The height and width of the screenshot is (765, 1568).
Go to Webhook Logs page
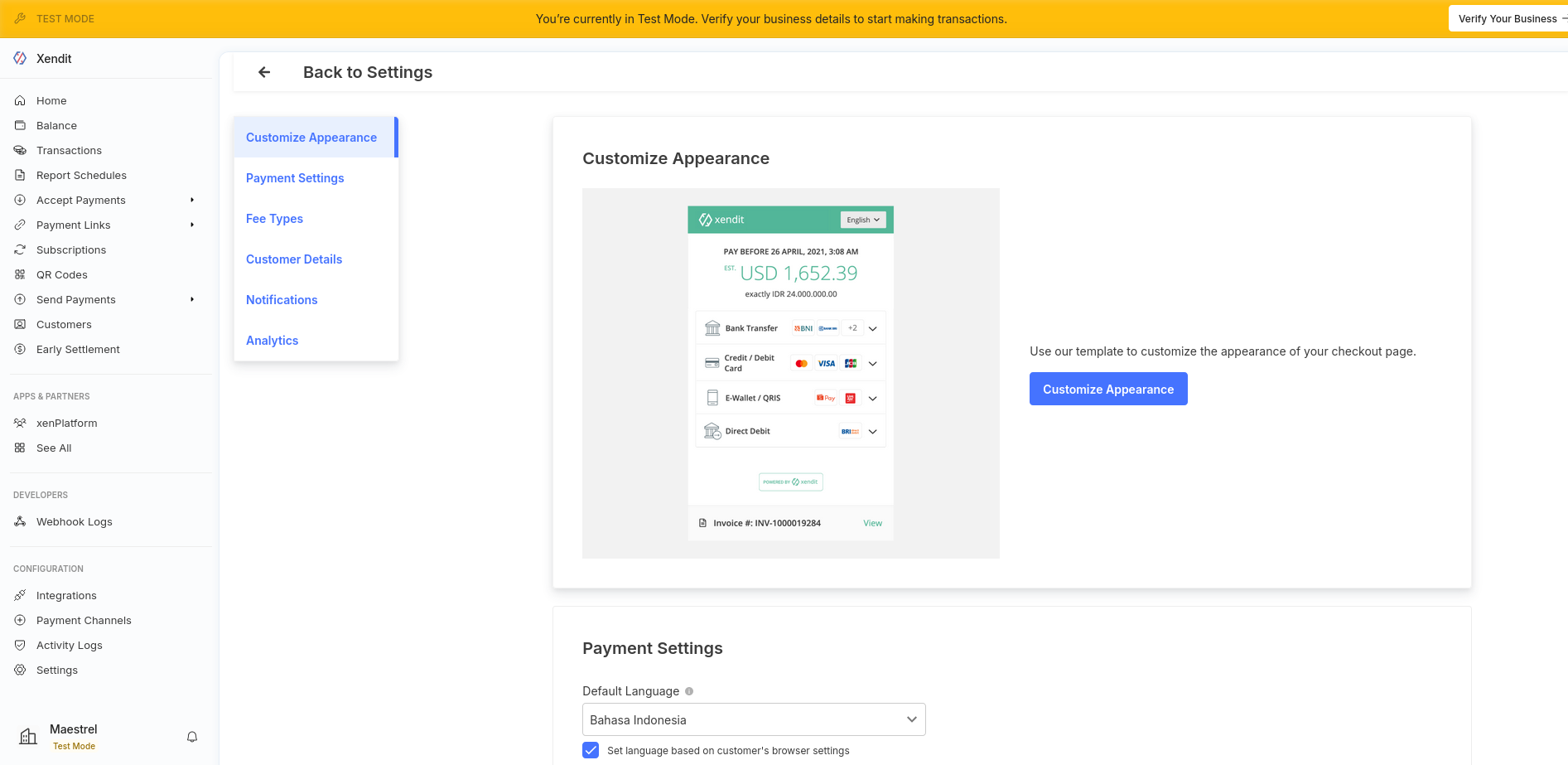point(74,521)
